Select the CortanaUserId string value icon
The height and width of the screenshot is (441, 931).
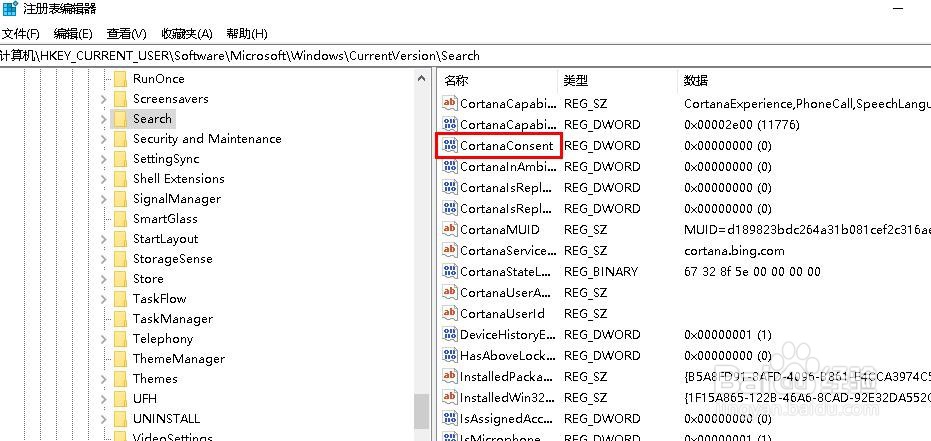tap(450, 313)
